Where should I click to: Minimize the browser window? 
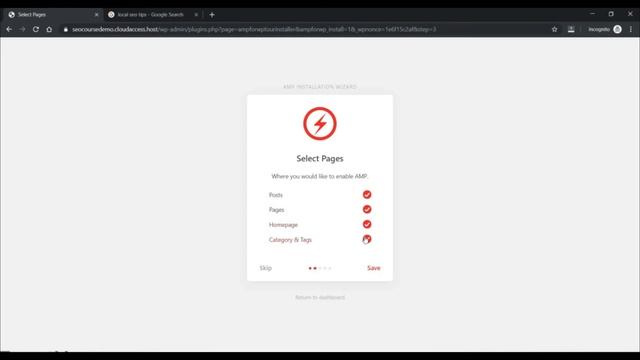(592, 14)
